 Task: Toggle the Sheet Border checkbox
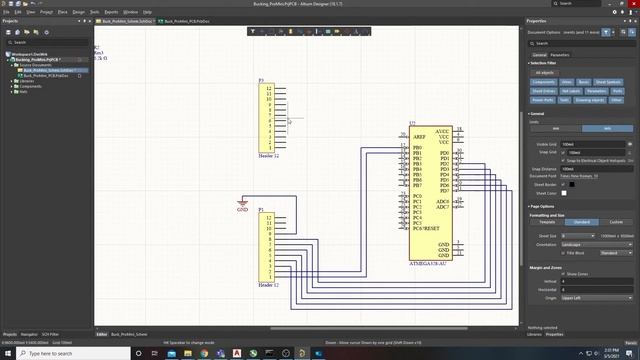563,184
